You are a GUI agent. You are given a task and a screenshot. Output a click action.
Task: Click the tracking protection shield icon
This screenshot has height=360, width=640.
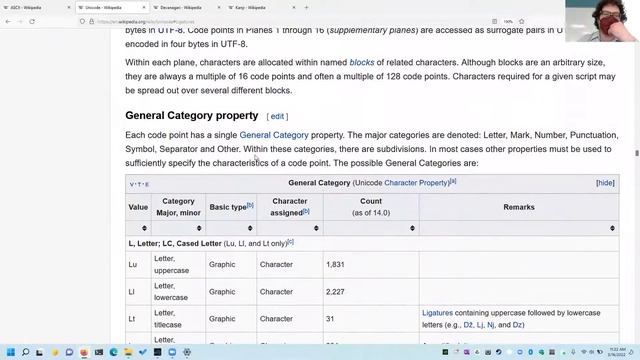coord(82,21)
